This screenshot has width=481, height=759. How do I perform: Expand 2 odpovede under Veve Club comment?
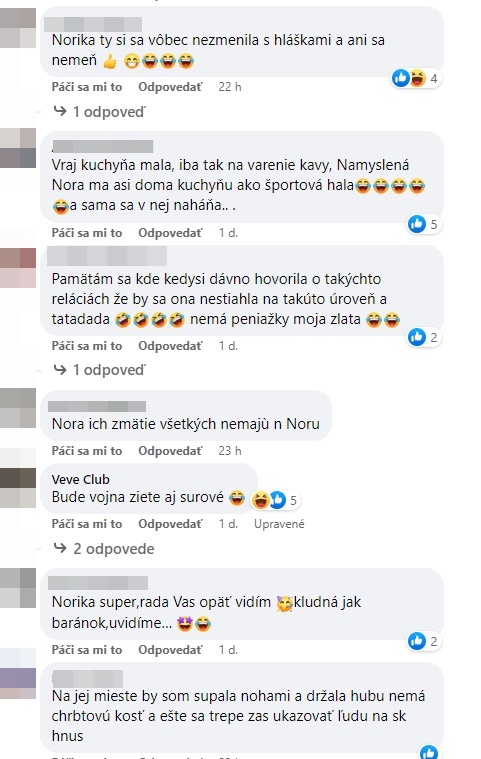(104, 548)
